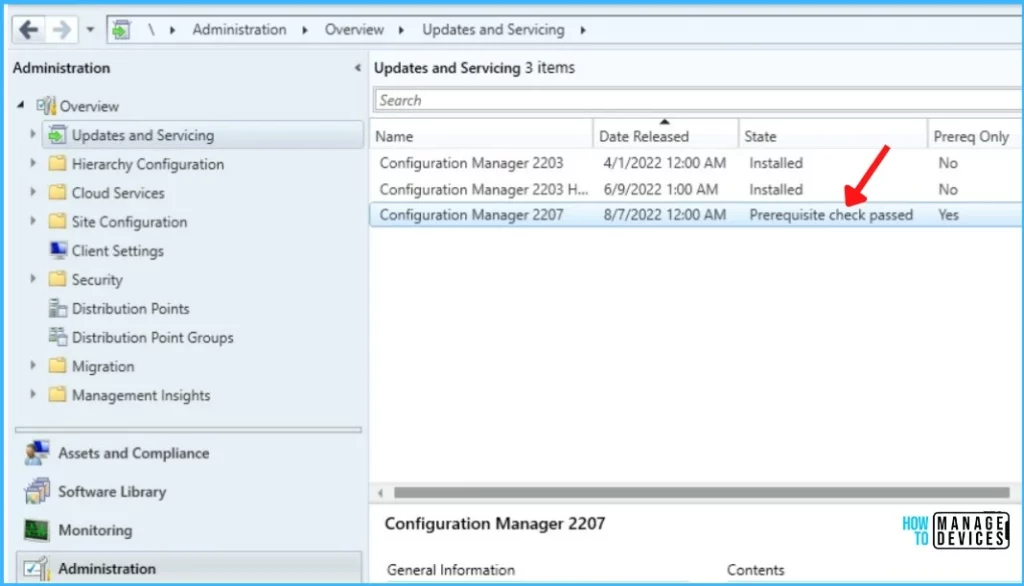1024x586 pixels.
Task: Open the navigation history dropdown arrow
Action: click(x=90, y=30)
